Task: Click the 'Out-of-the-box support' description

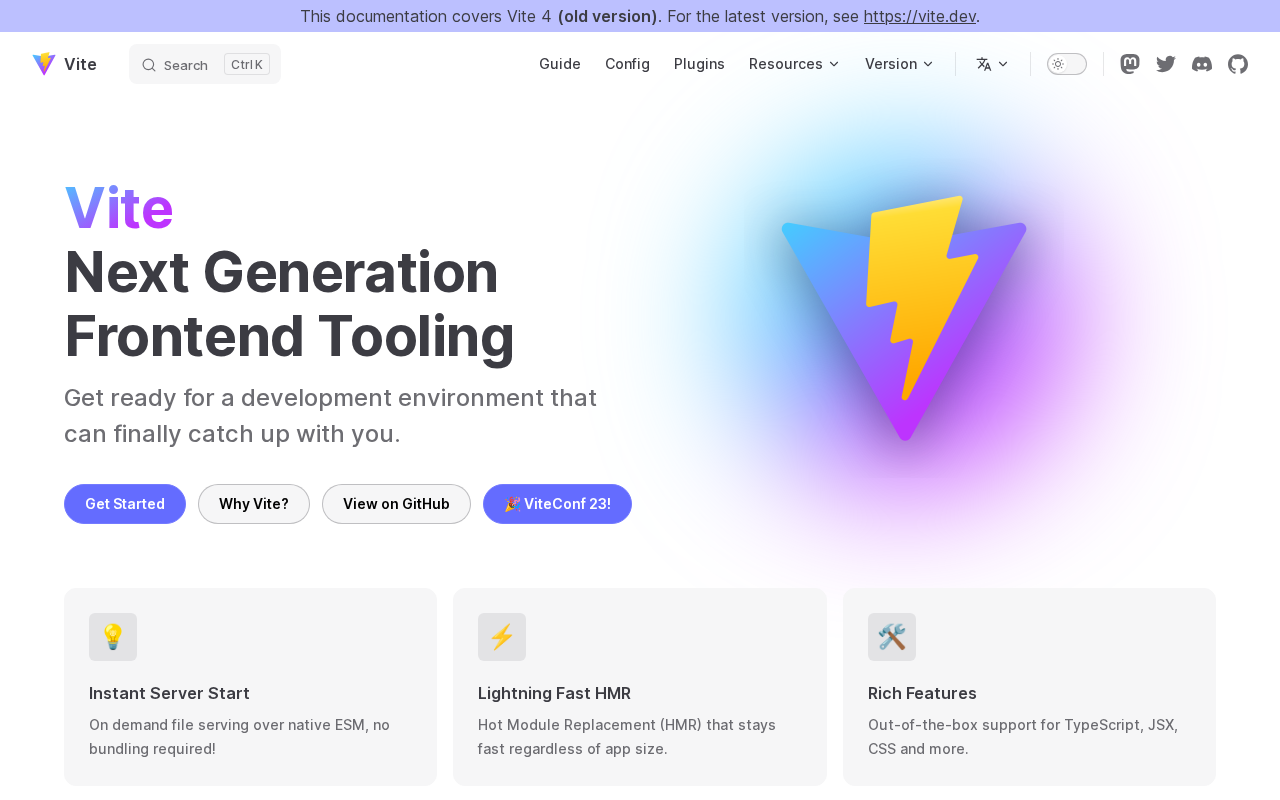Action: tap(1023, 737)
